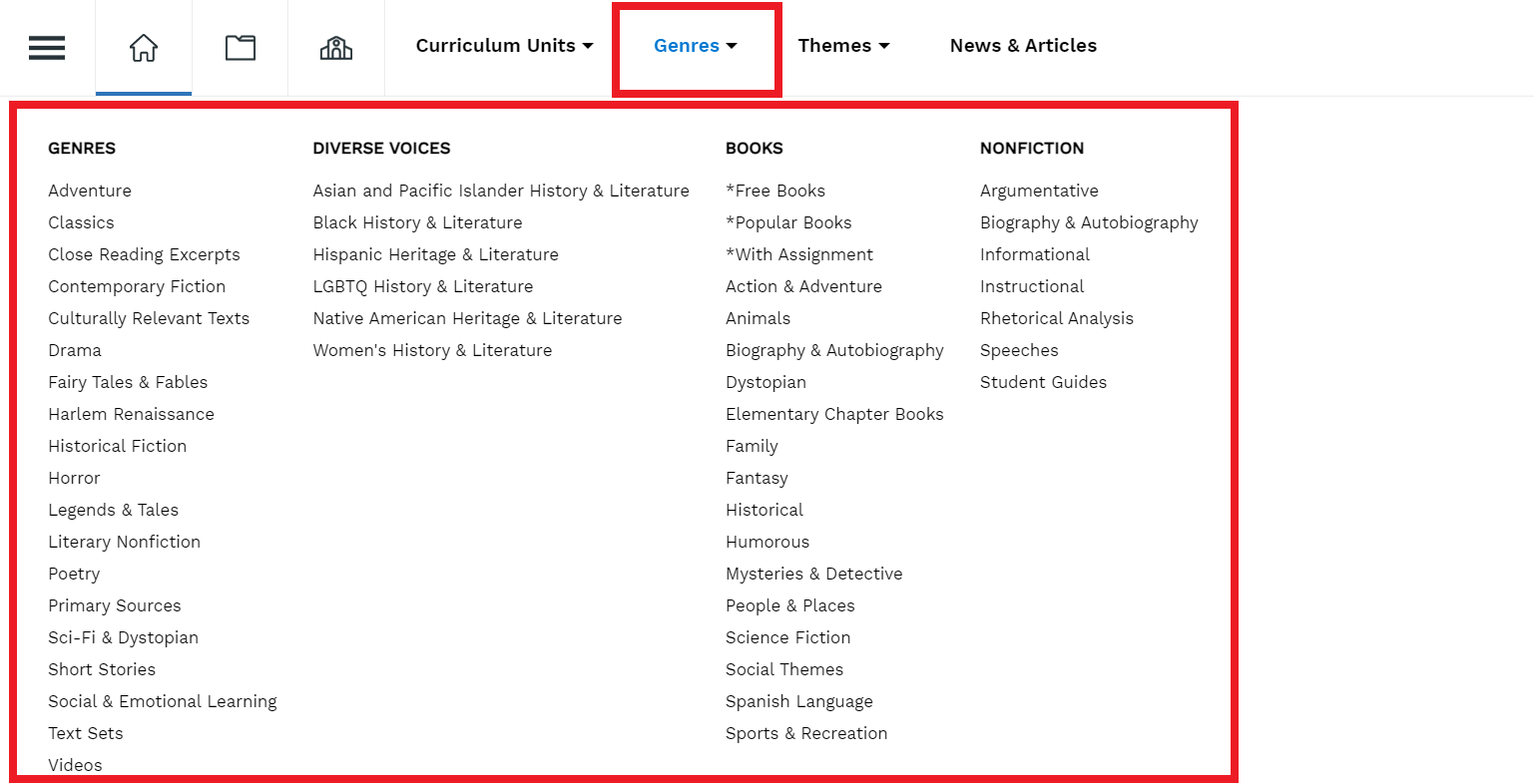Open Social & Emotional Learning
The image size is (1534, 784).
click(163, 701)
